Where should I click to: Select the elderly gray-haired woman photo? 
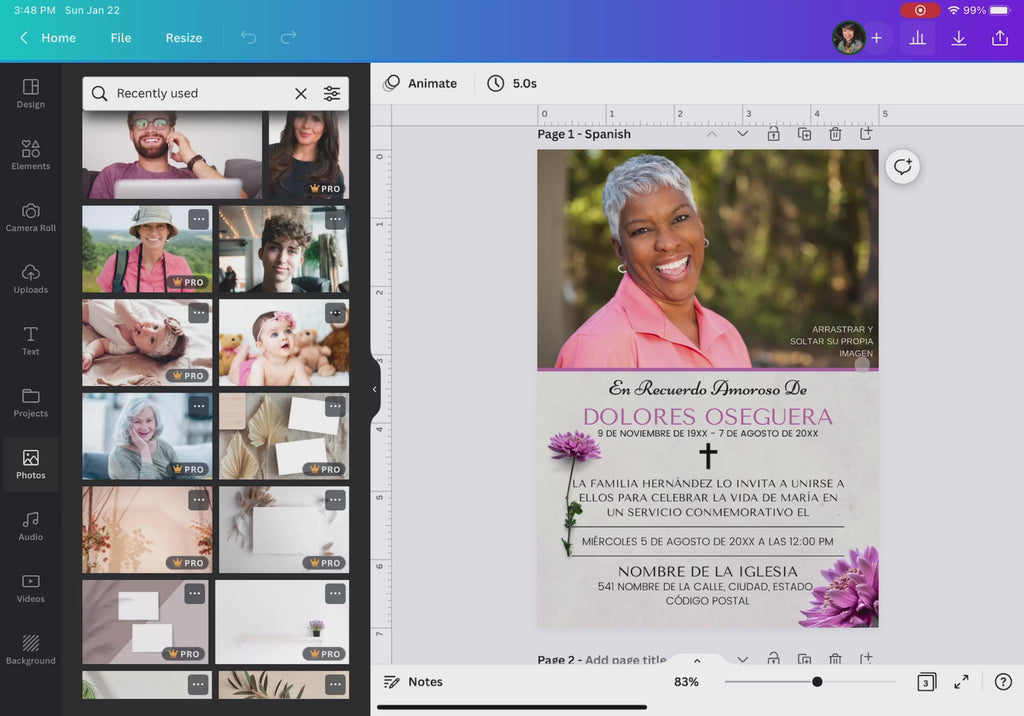(147, 436)
